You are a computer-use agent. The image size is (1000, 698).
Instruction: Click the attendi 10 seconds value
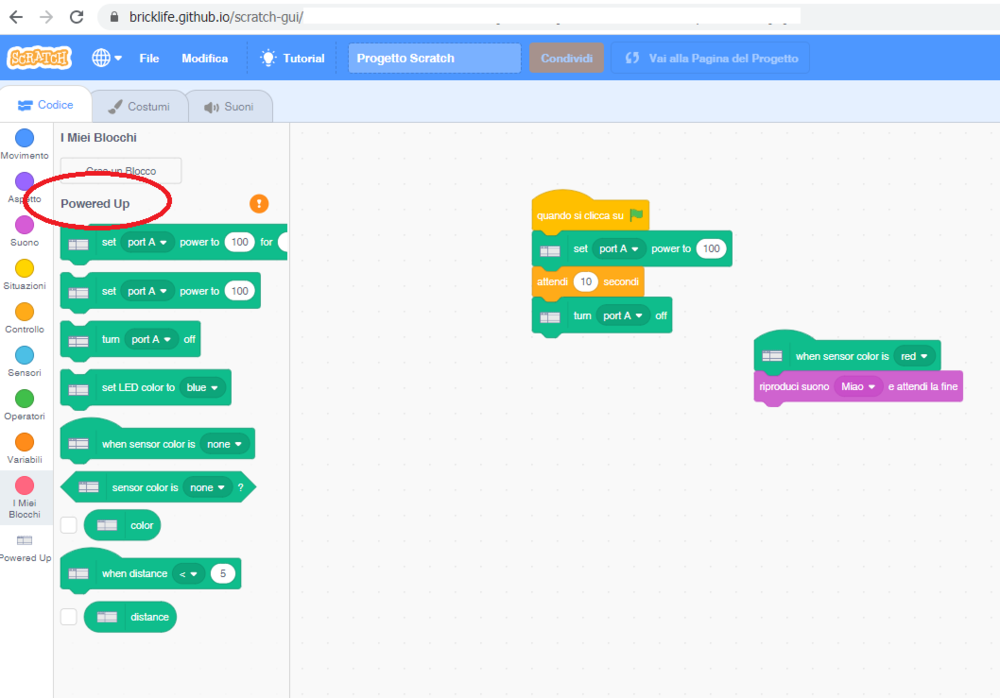[x=585, y=281]
